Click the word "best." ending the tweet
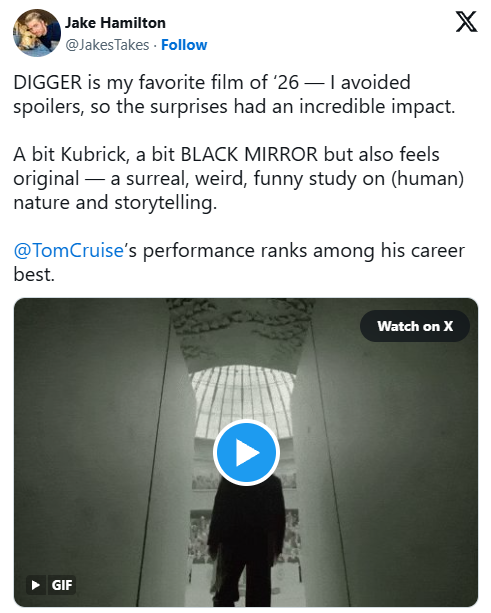Screen dimensions: 491x613 (34, 274)
